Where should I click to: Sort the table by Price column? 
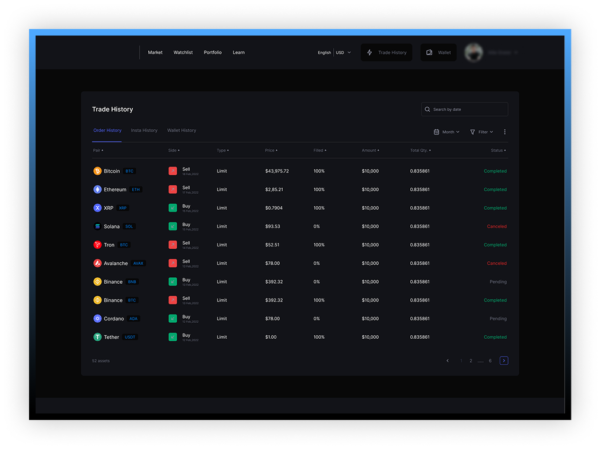pos(270,150)
